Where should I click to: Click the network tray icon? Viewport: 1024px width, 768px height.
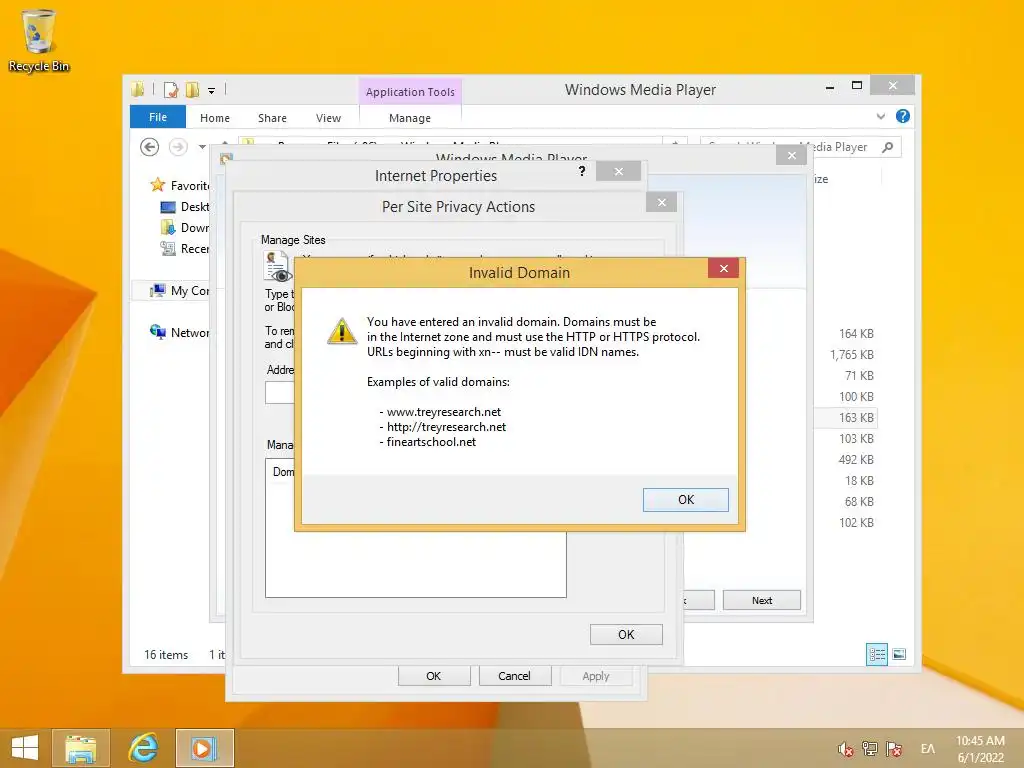coord(870,749)
